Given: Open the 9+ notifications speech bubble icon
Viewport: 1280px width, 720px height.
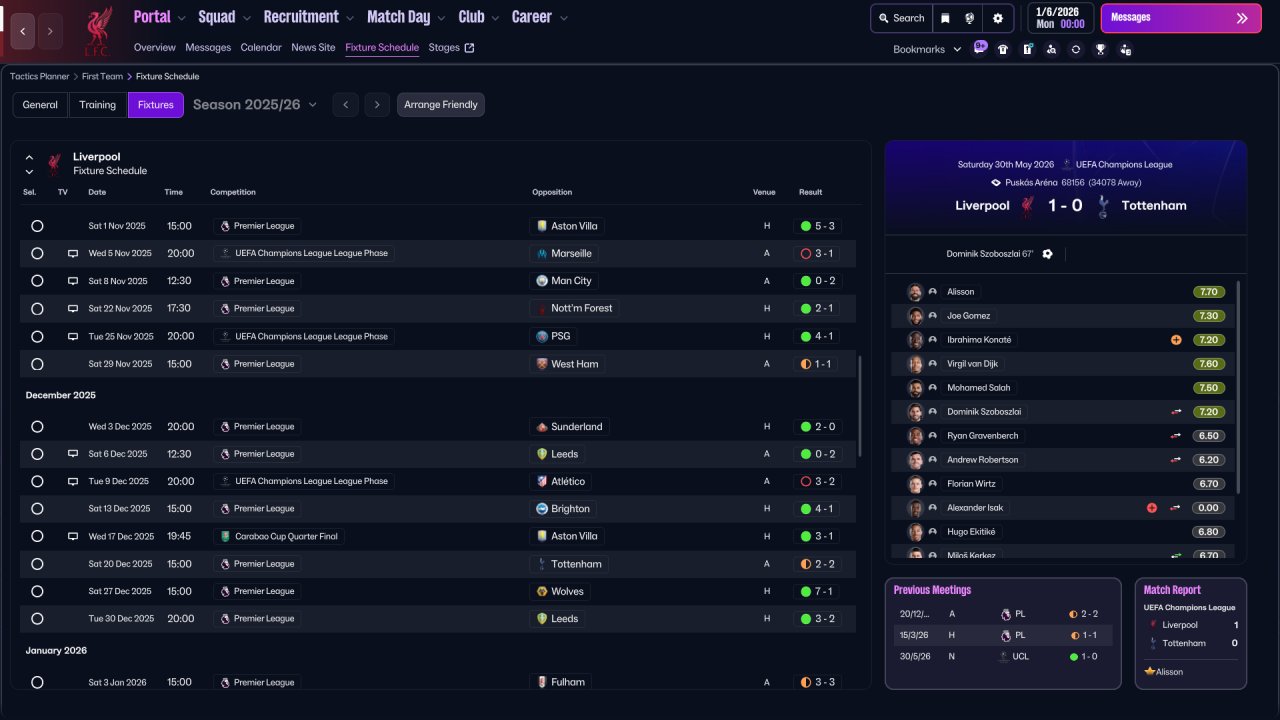Looking at the screenshot, I should [980, 48].
